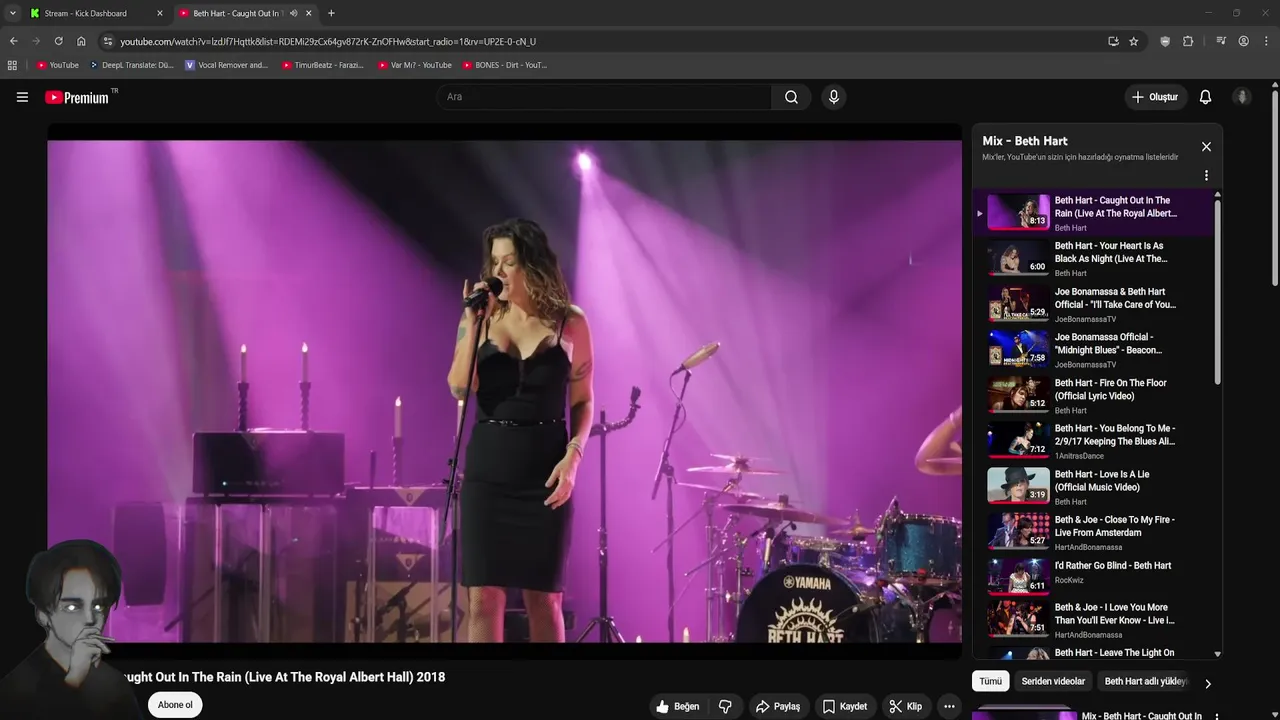Close the Mix - Beth Hart playlist panel
Image resolution: width=1280 pixels, height=720 pixels.
coord(1206,147)
